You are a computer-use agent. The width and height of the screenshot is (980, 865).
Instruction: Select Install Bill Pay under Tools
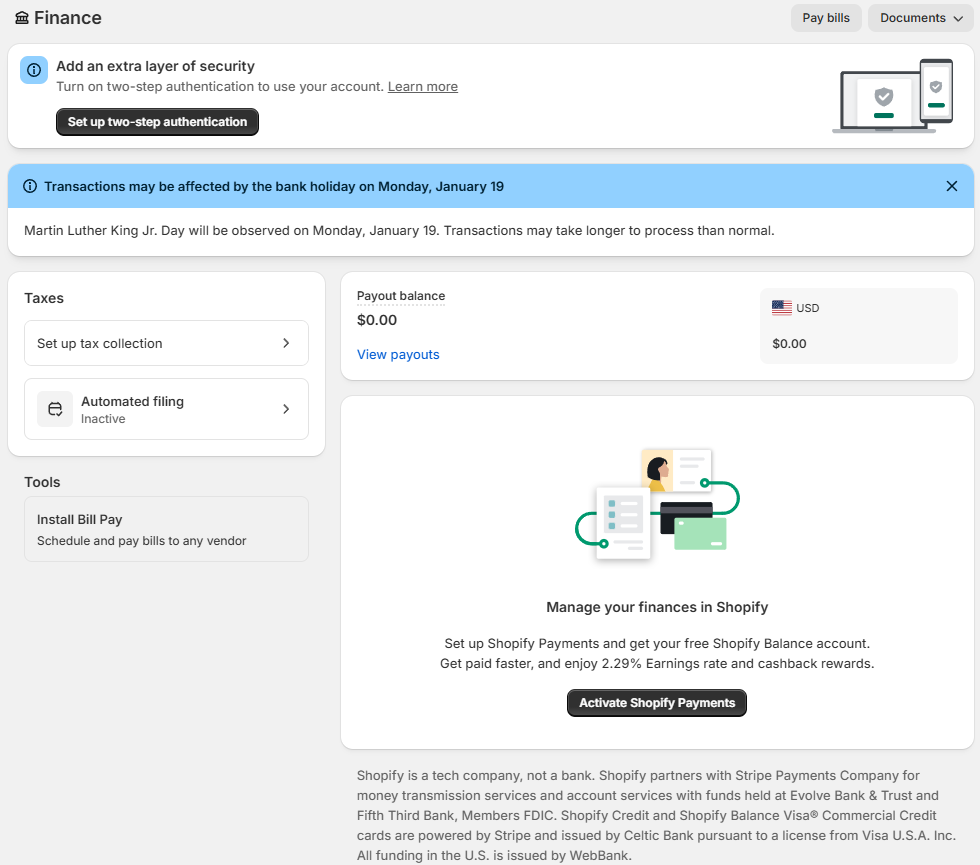click(166, 528)
